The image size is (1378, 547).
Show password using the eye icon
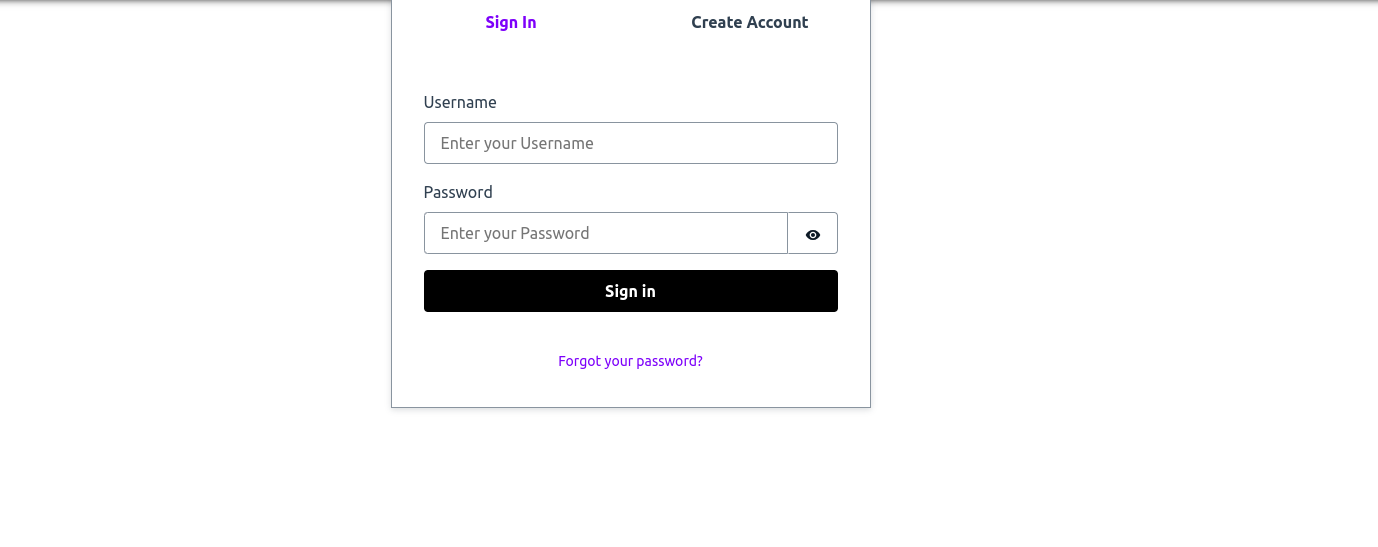[x=812, y=234]
